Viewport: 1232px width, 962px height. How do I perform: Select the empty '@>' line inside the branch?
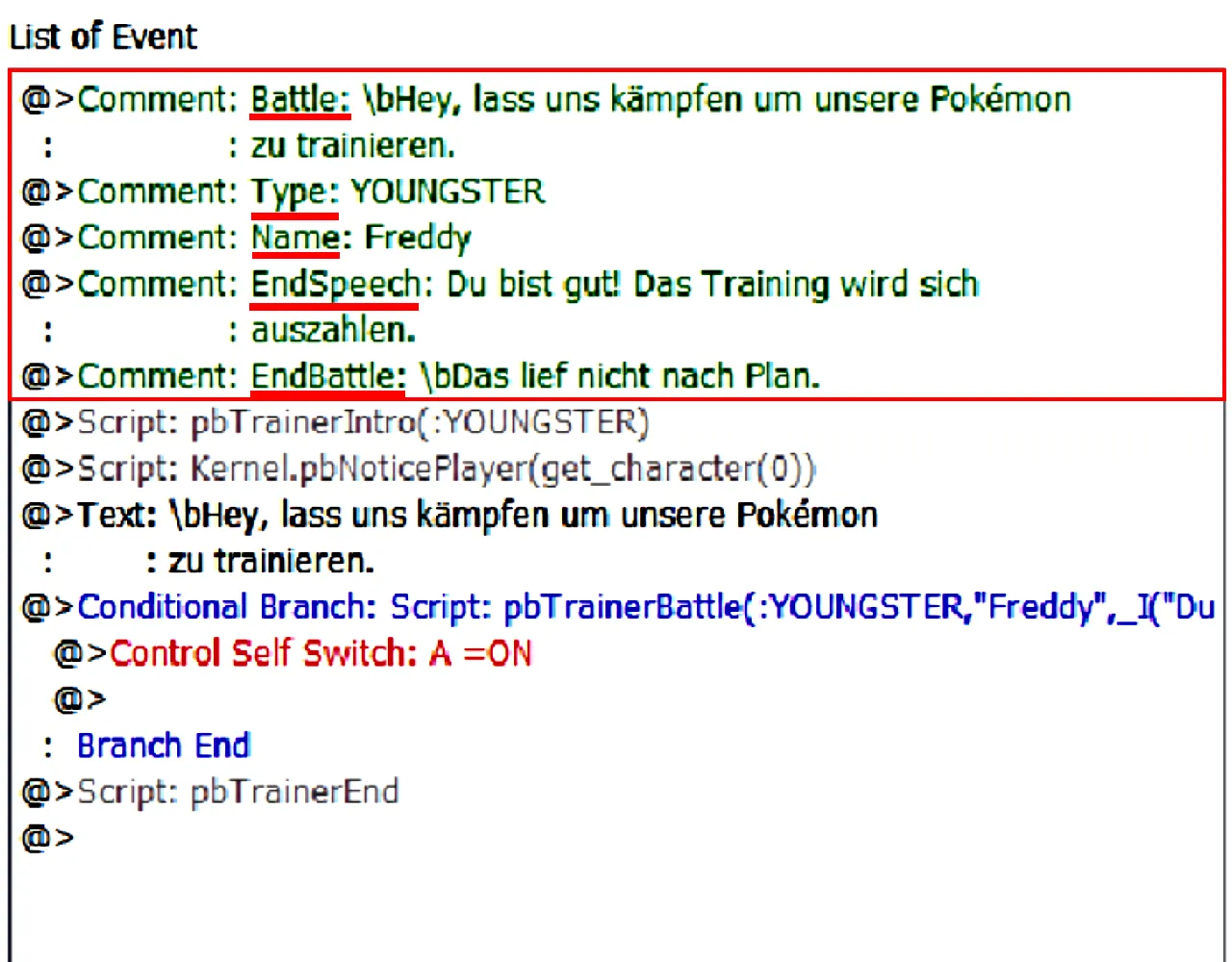(x=80, y=700)
